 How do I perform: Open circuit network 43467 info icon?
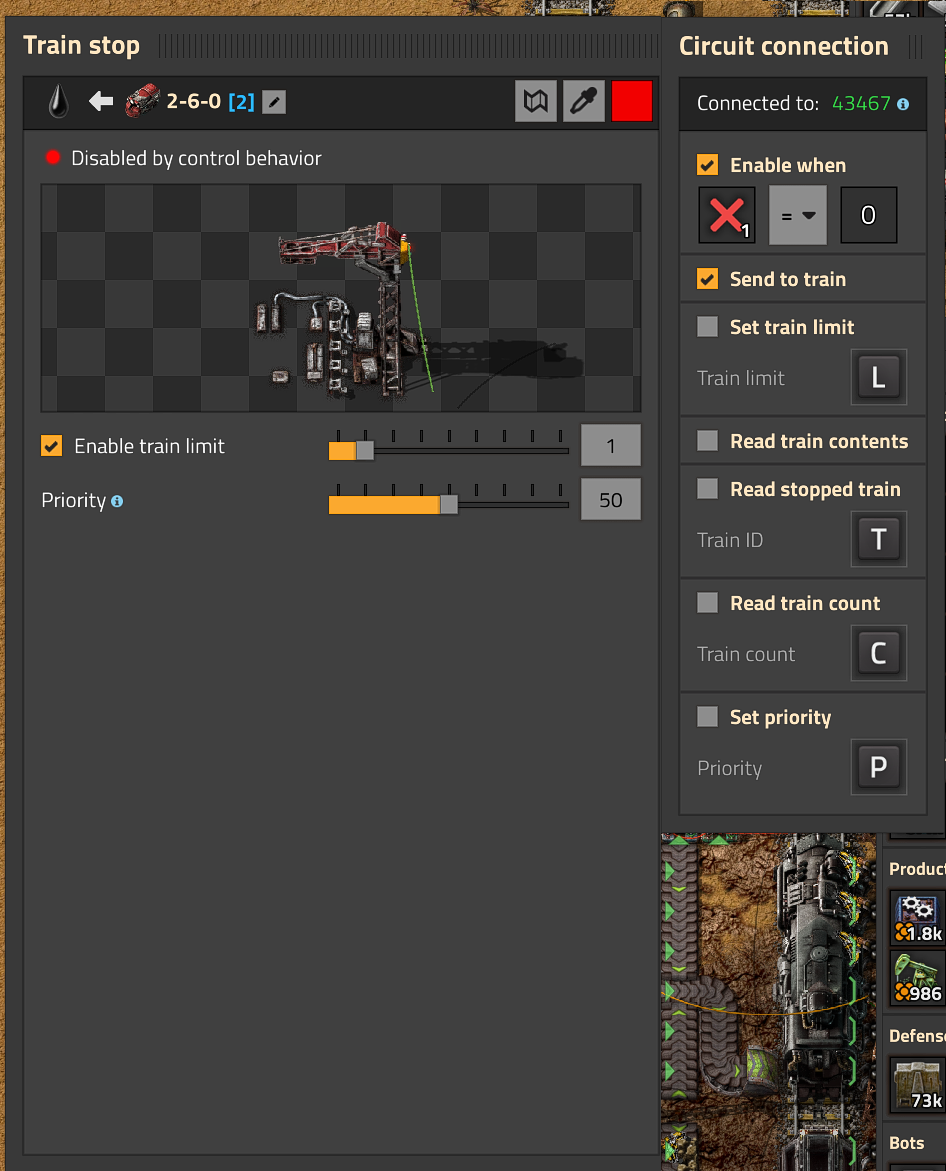(x=903, y=105)
